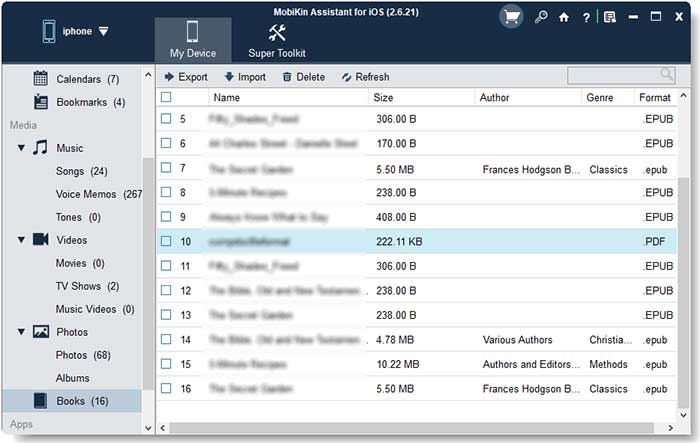
Task: Open Songs (24) in sidebar
Action: pyautogui.click(x=82, y=171)
